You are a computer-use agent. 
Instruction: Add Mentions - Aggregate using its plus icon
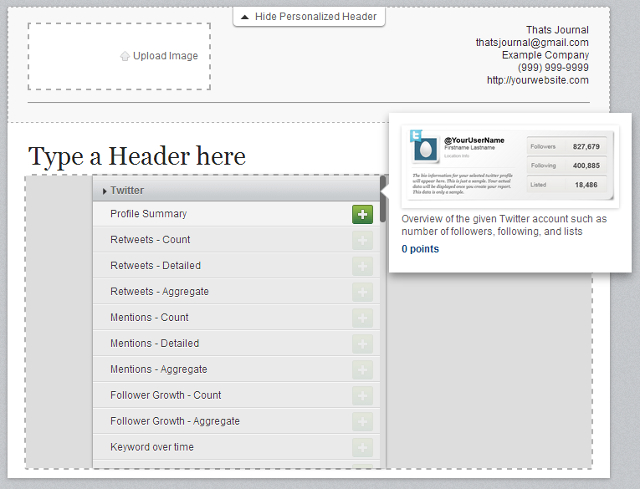tap(362, 370)
